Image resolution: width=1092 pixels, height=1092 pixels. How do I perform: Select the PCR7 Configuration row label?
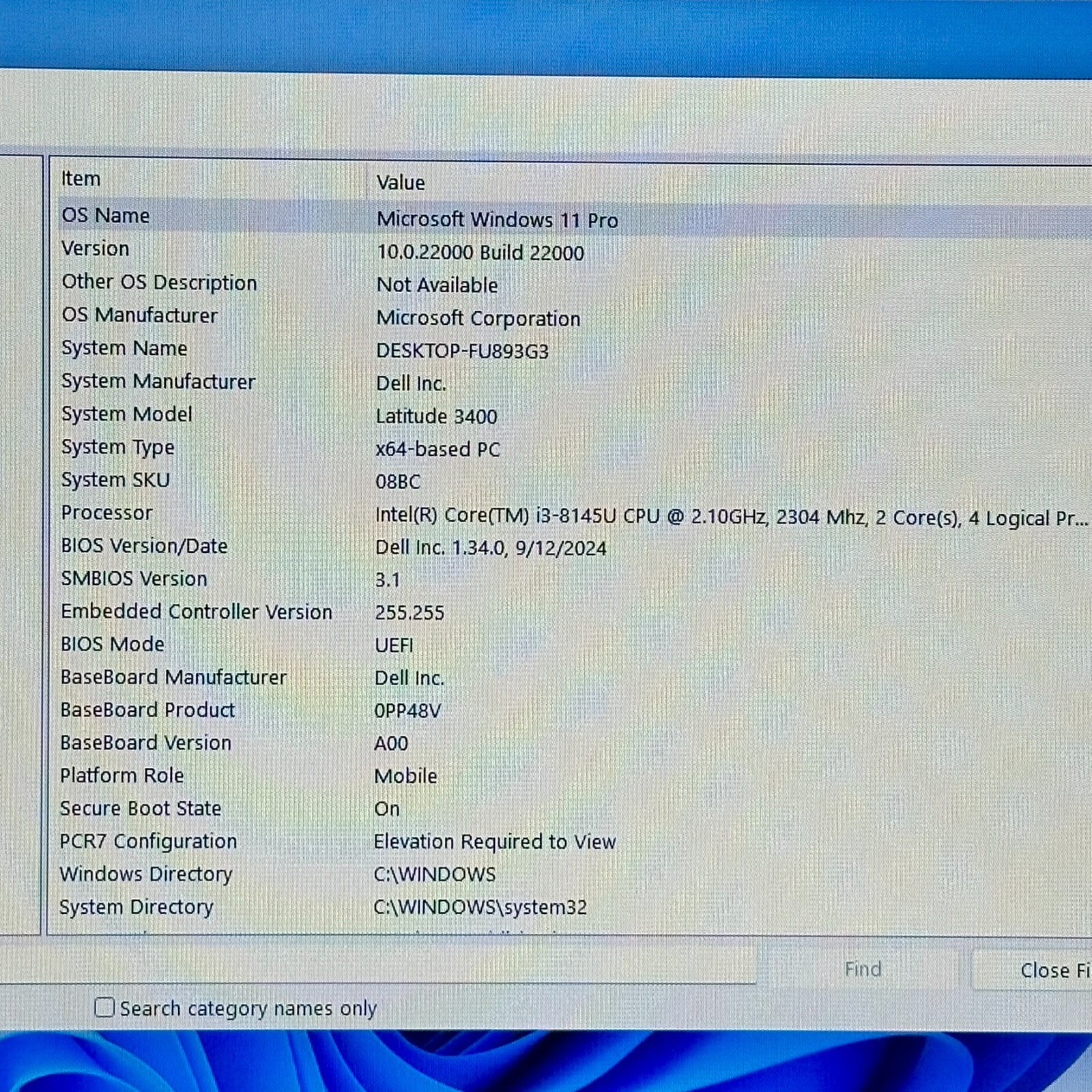pyautogui.click(x=148, y=841)
